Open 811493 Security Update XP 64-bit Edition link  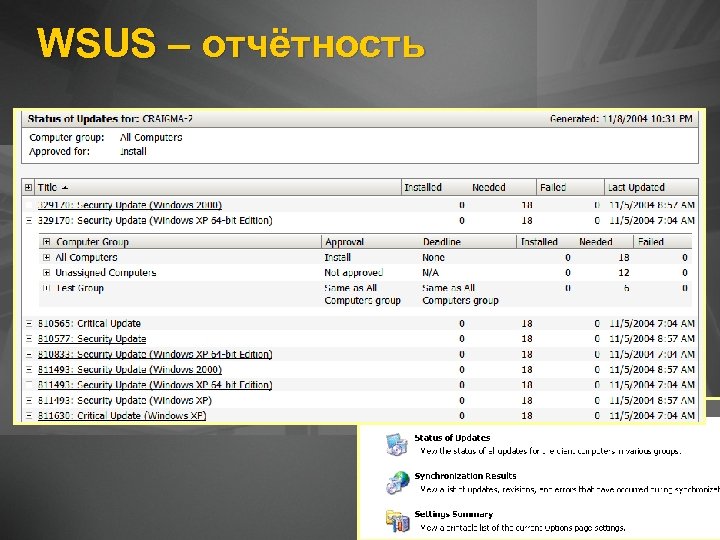coord(155,385)
